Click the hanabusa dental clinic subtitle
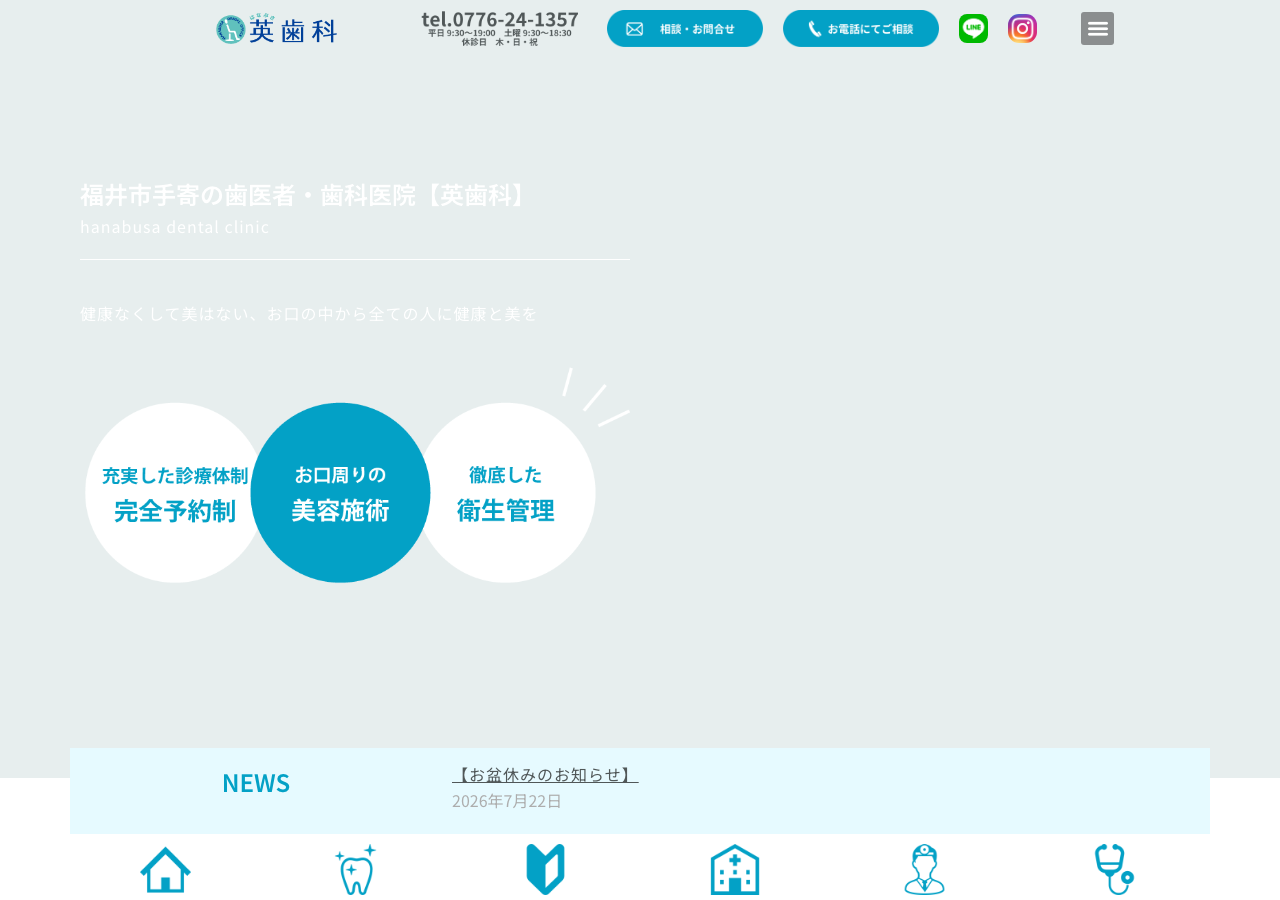 click(x=175, y=227)
